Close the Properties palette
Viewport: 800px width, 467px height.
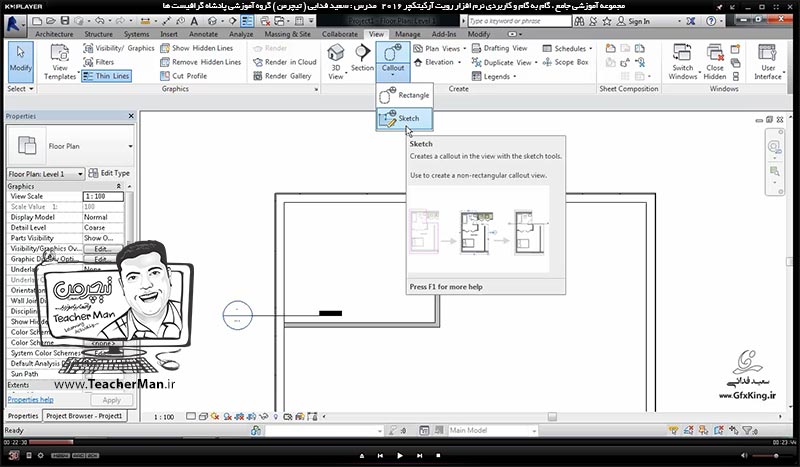tap(131, 116)
